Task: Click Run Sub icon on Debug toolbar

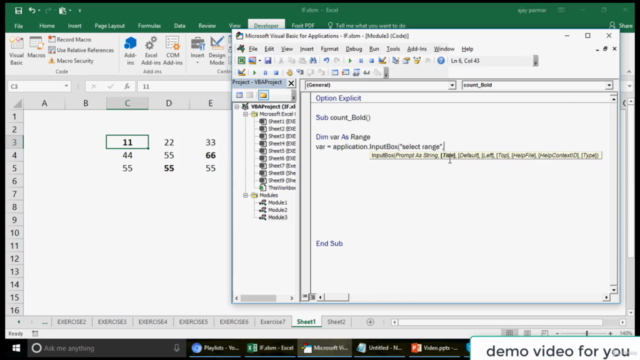Action: coord(254,73)
